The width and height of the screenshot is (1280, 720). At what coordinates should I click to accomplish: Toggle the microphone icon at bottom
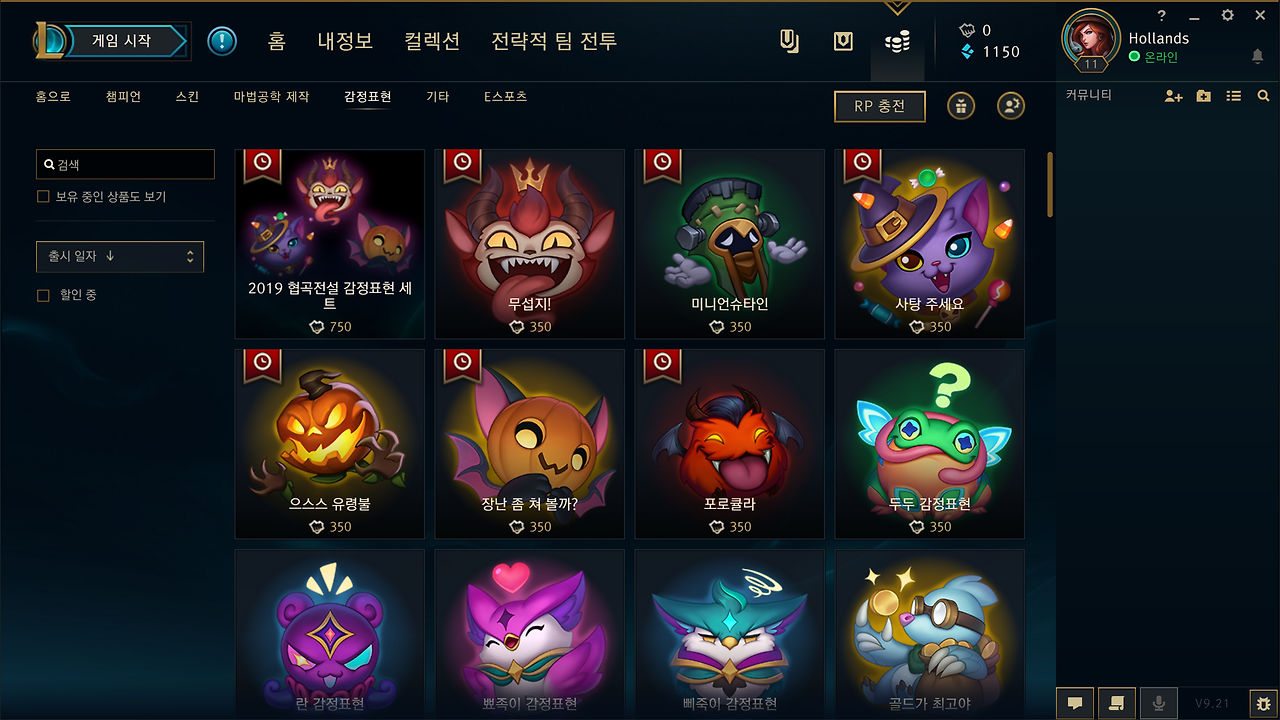coord(1159,703)
